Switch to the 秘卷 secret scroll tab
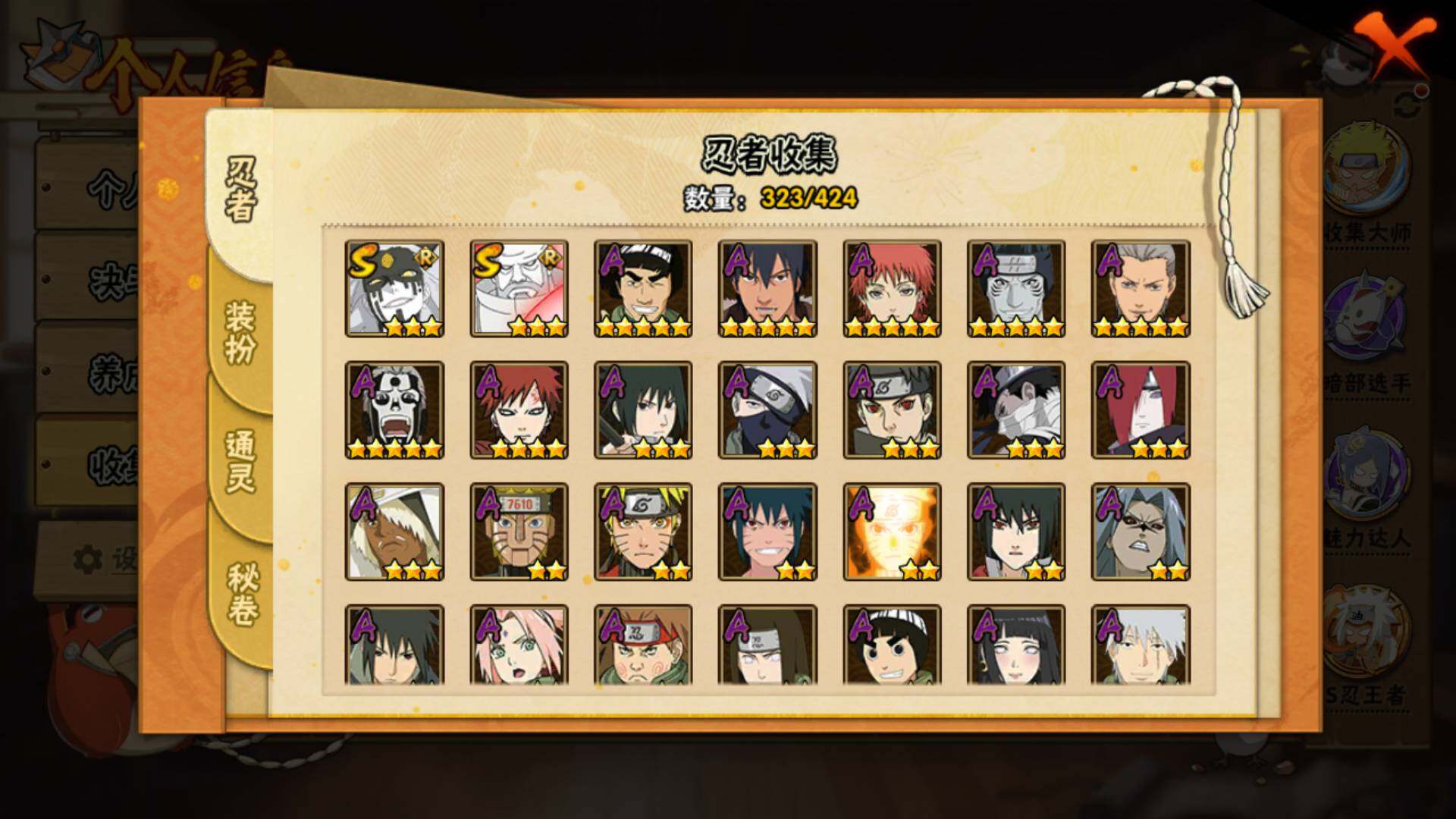The width and height of the screenshot is (1456, 819). tap(243, 595)
